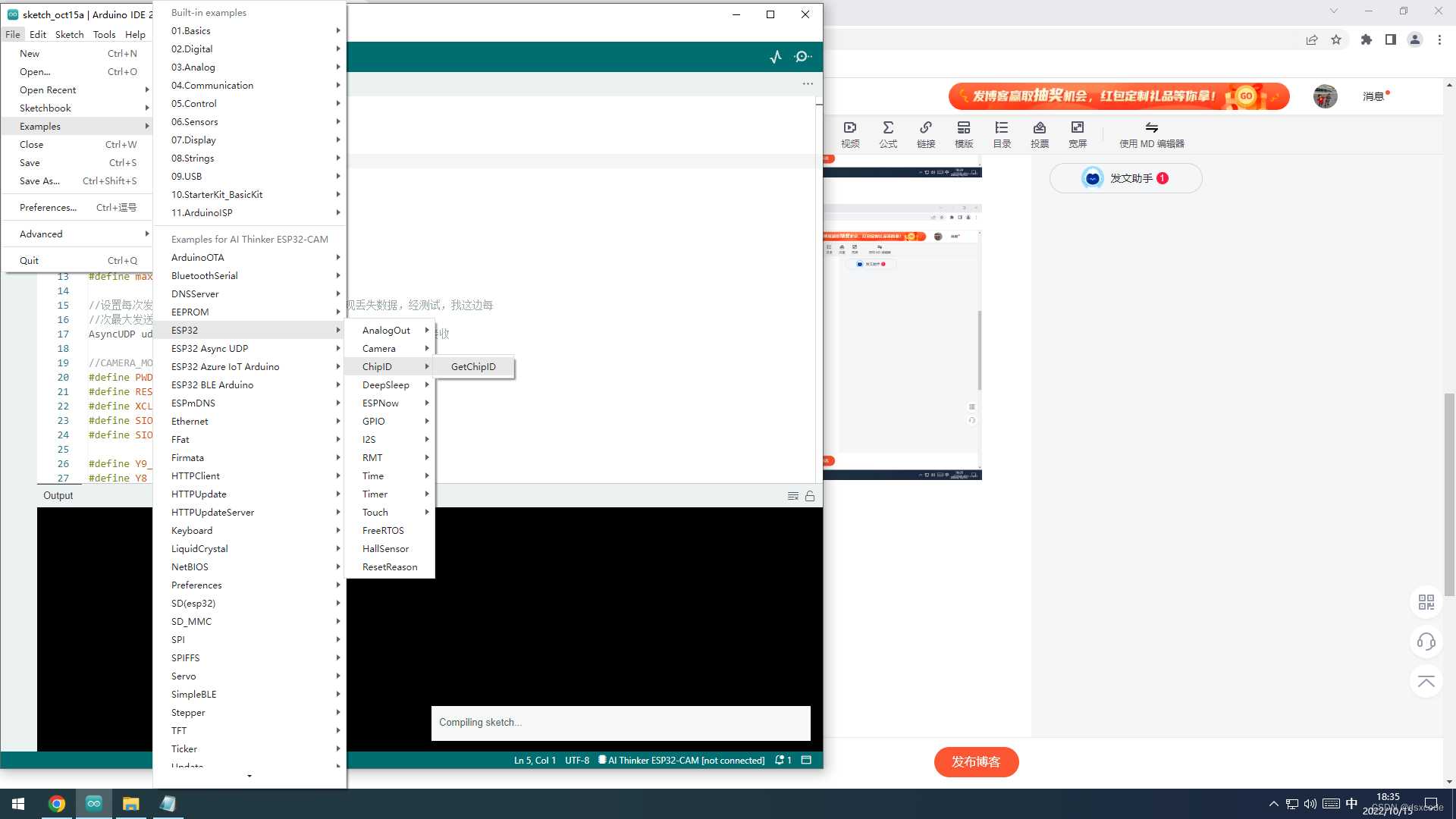The width and height of the screenshot is (1456, 819).
Task: Click the output lock scroll icon
Action: 810,496
